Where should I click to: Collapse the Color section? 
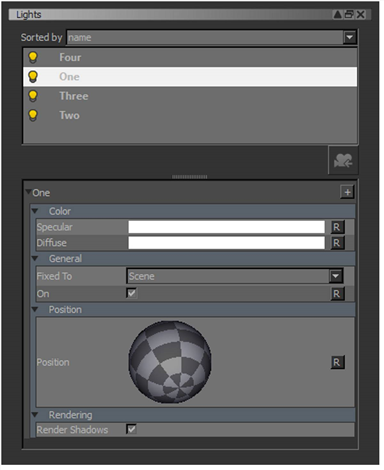coord(35,211)
